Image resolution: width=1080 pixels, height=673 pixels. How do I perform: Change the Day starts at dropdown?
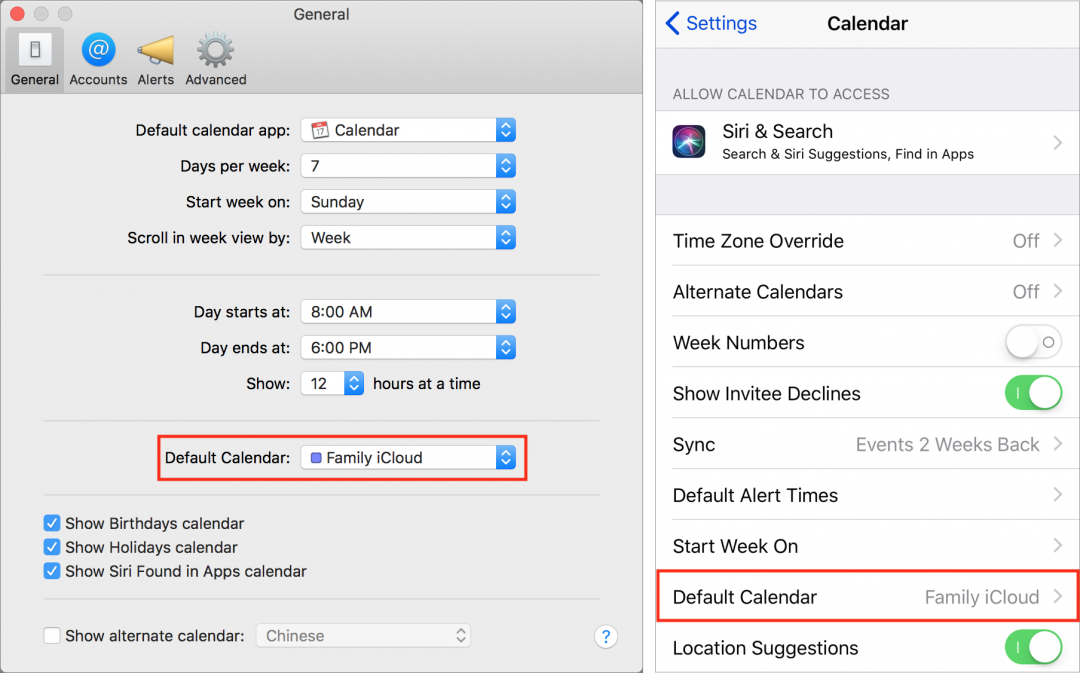[408, 312]
